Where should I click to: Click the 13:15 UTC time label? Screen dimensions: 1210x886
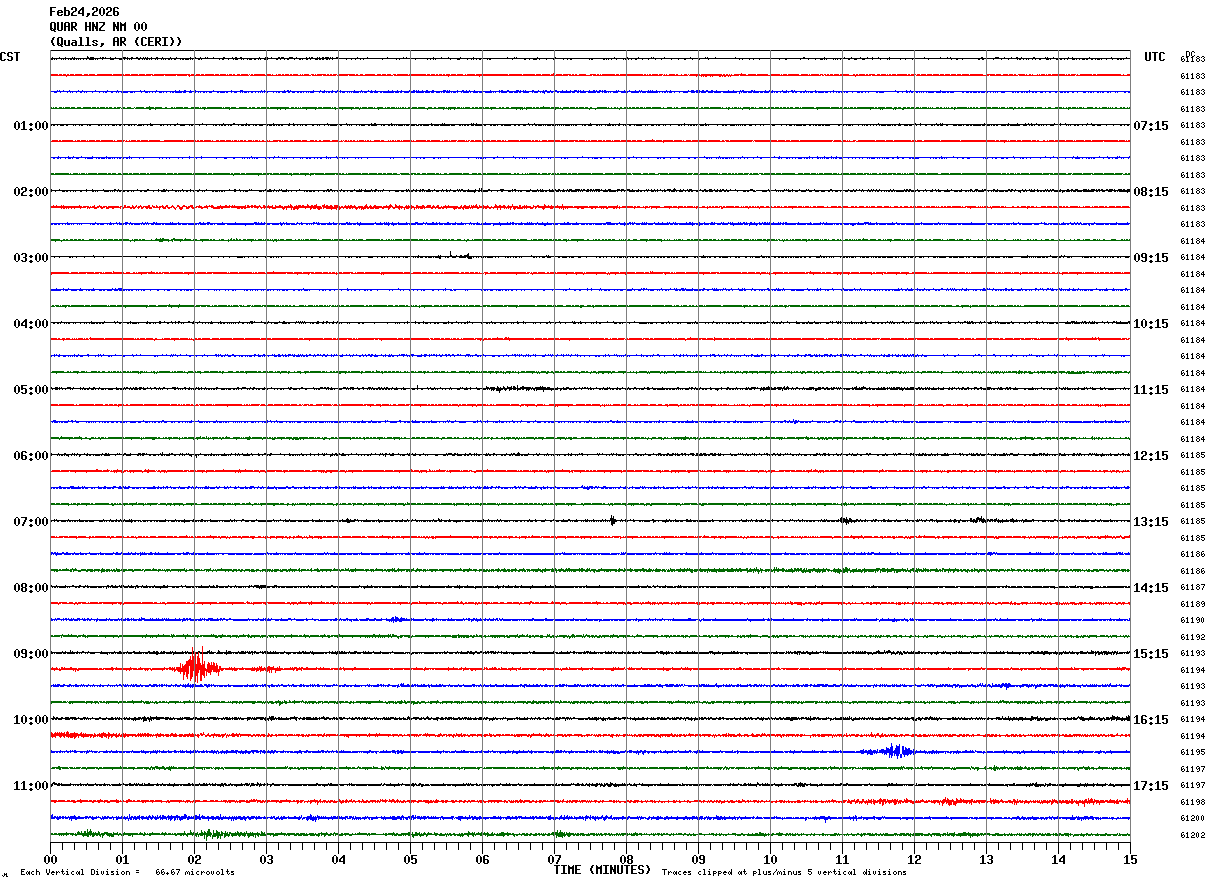1150,522
